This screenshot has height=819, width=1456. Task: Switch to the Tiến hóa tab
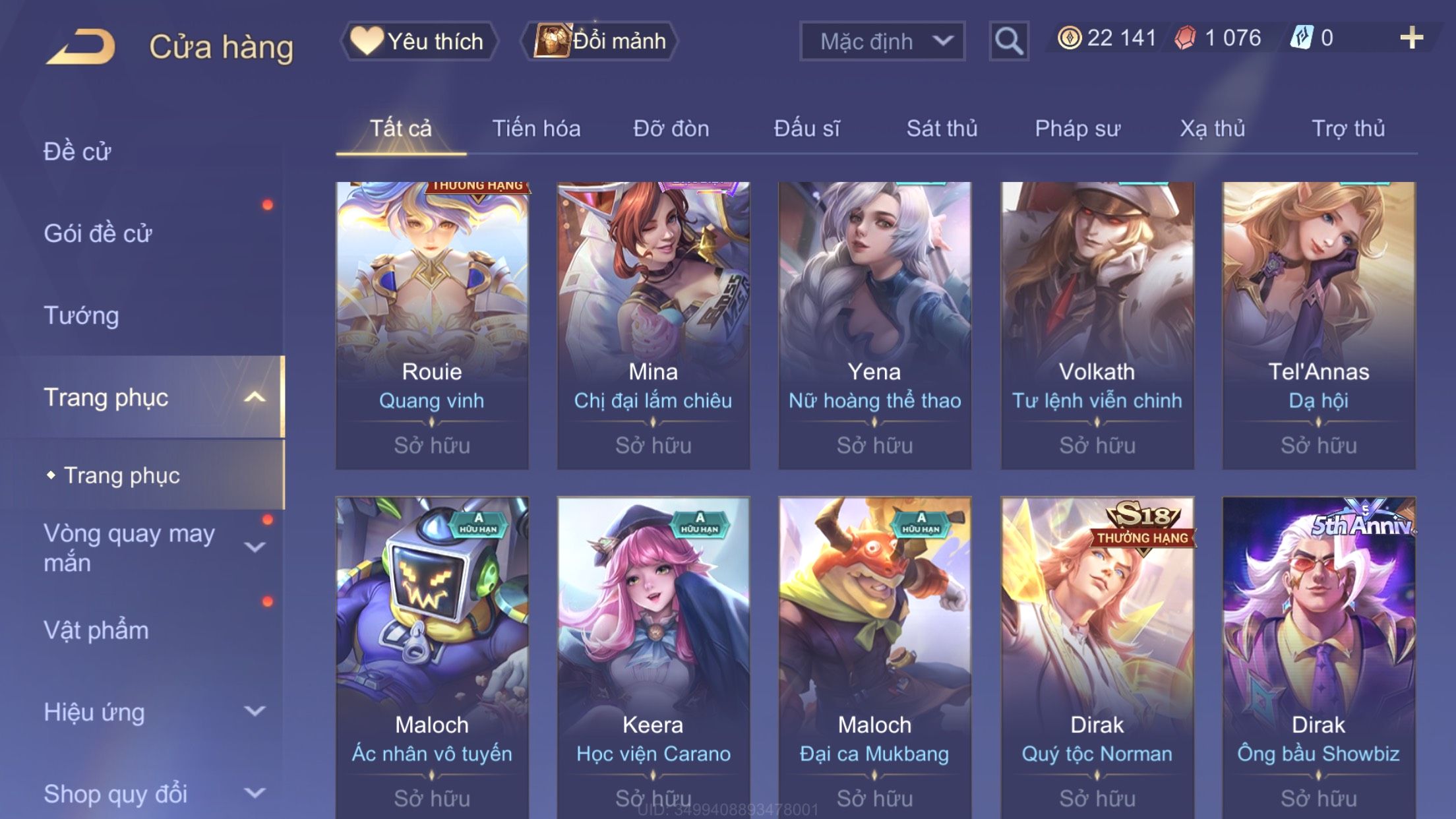point(536,129)
